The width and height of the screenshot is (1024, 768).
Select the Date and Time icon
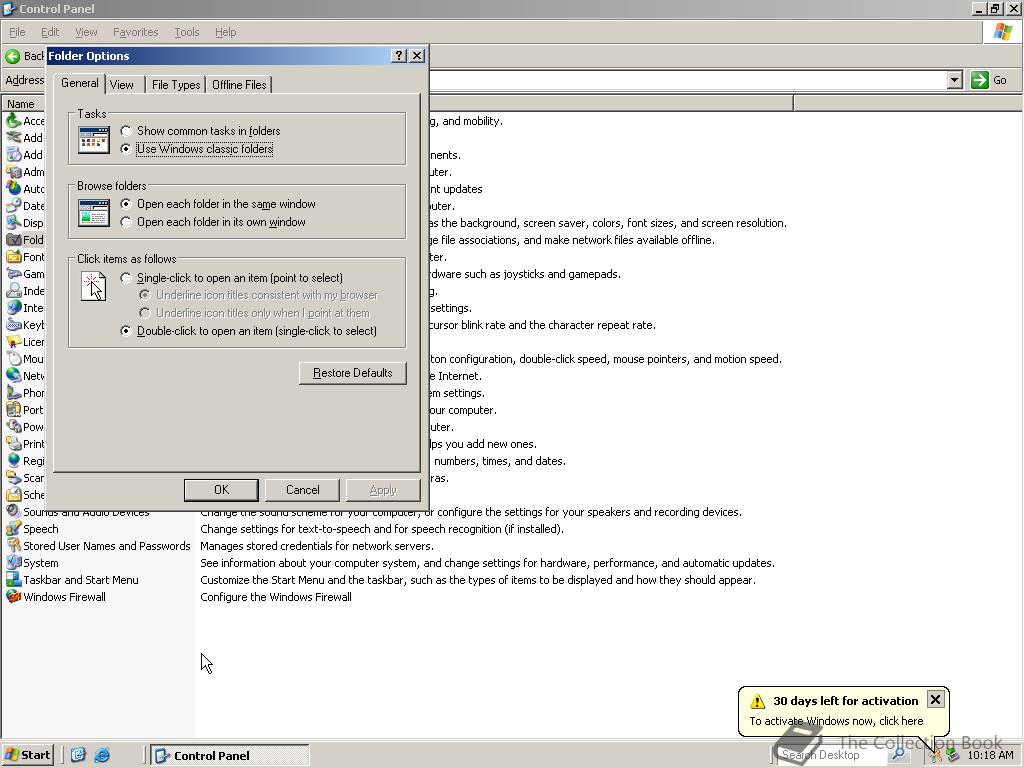coord(14,206)
